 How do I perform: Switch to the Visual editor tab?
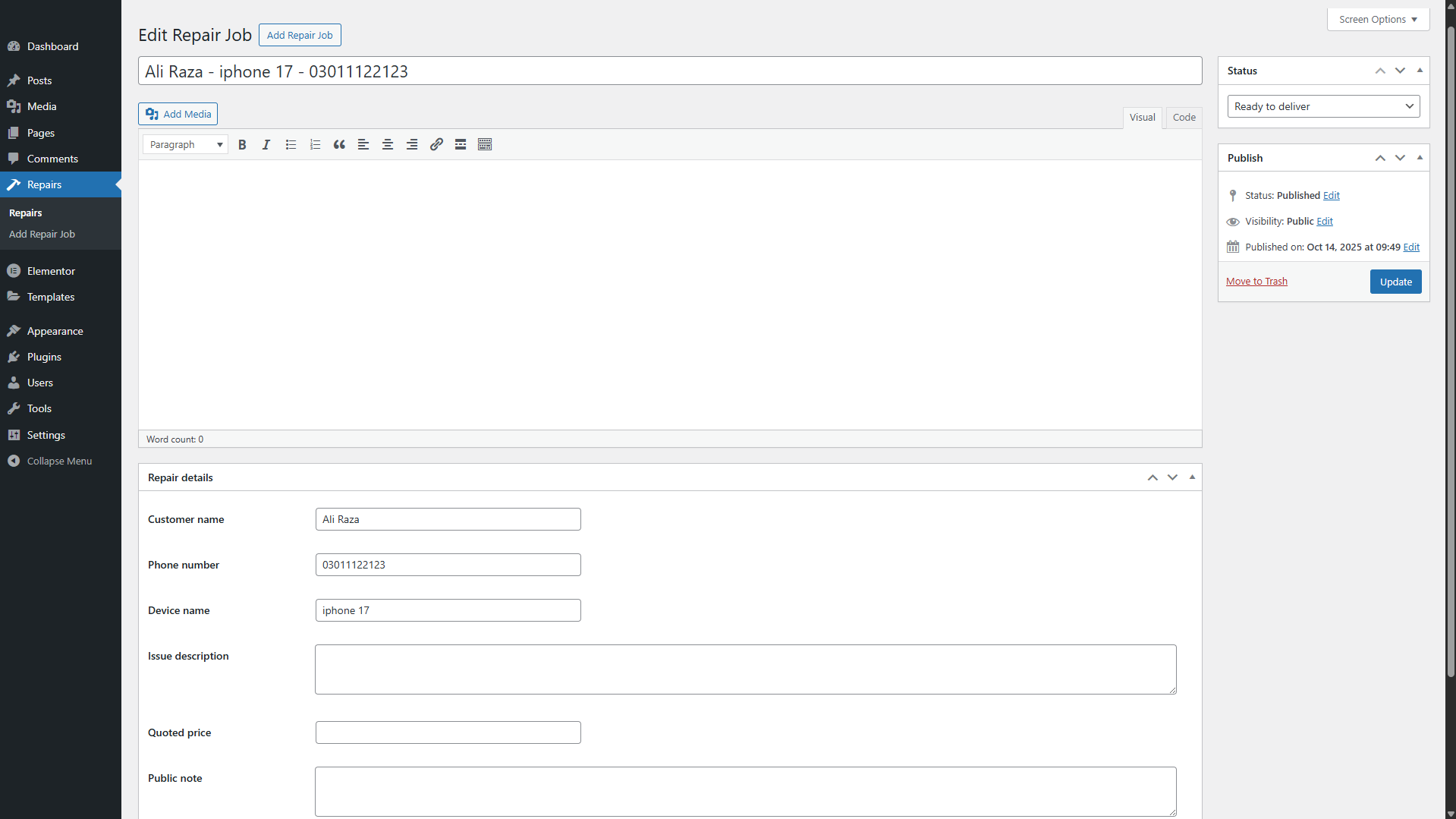coord(1142,117)
